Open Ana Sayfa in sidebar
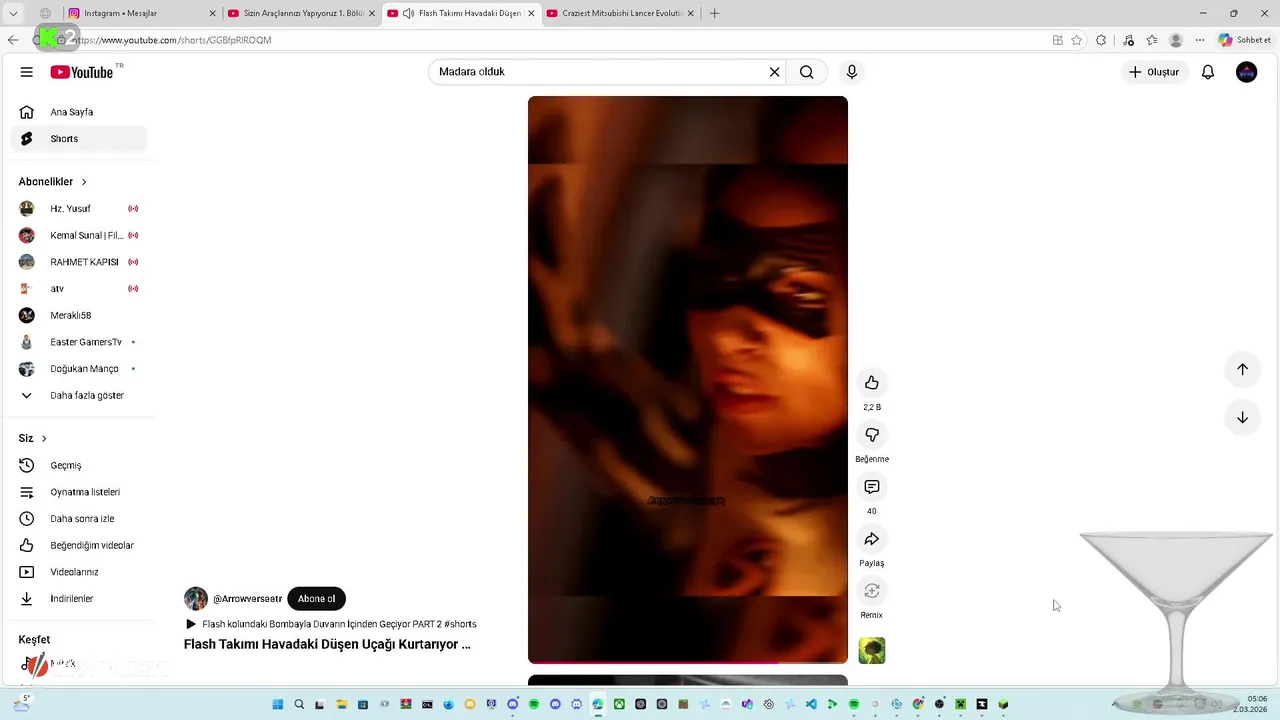This screenshot has width=1280, height=720. click(x=78, y=112)
